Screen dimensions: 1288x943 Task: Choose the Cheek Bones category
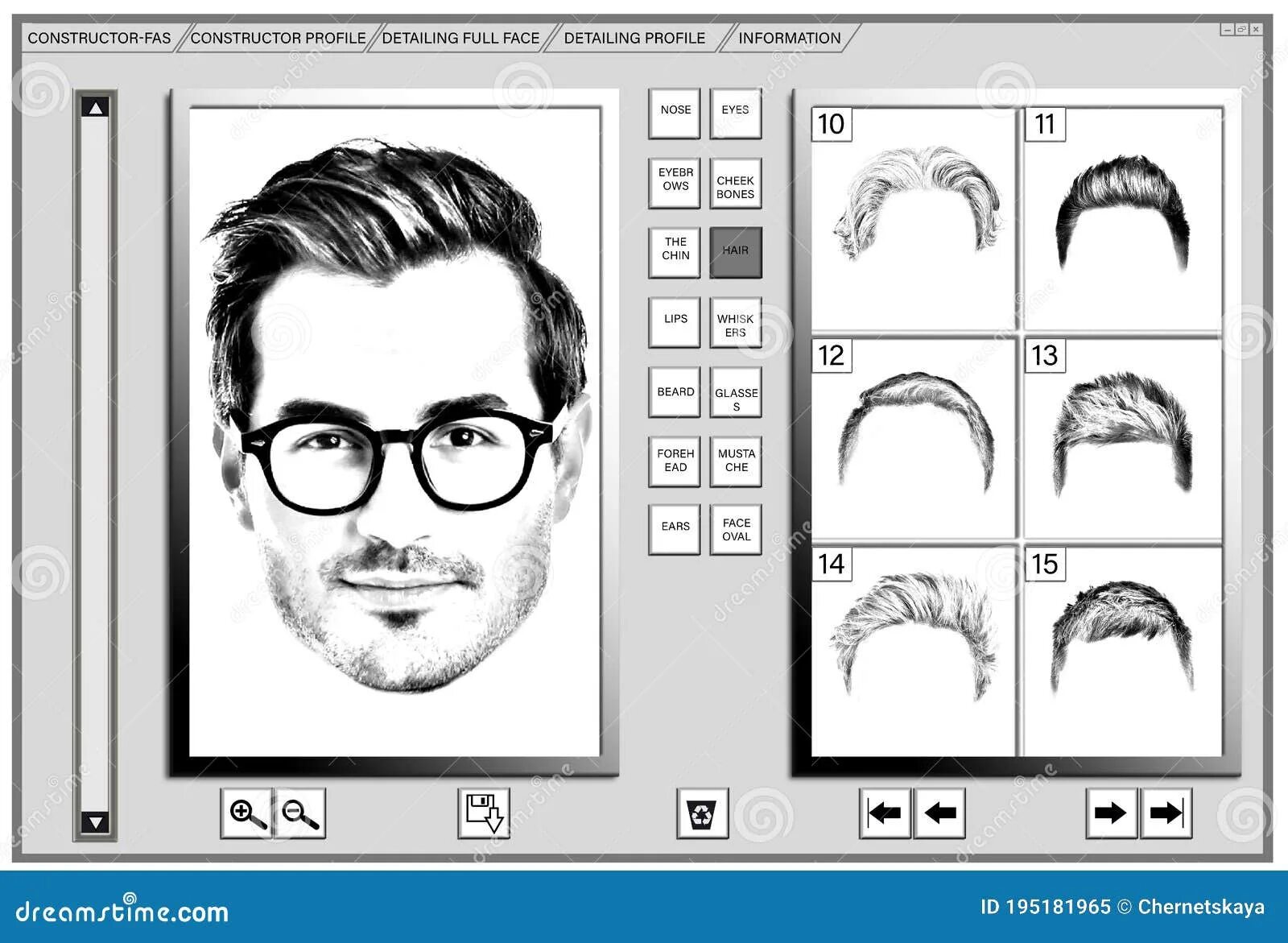point(736,183)
